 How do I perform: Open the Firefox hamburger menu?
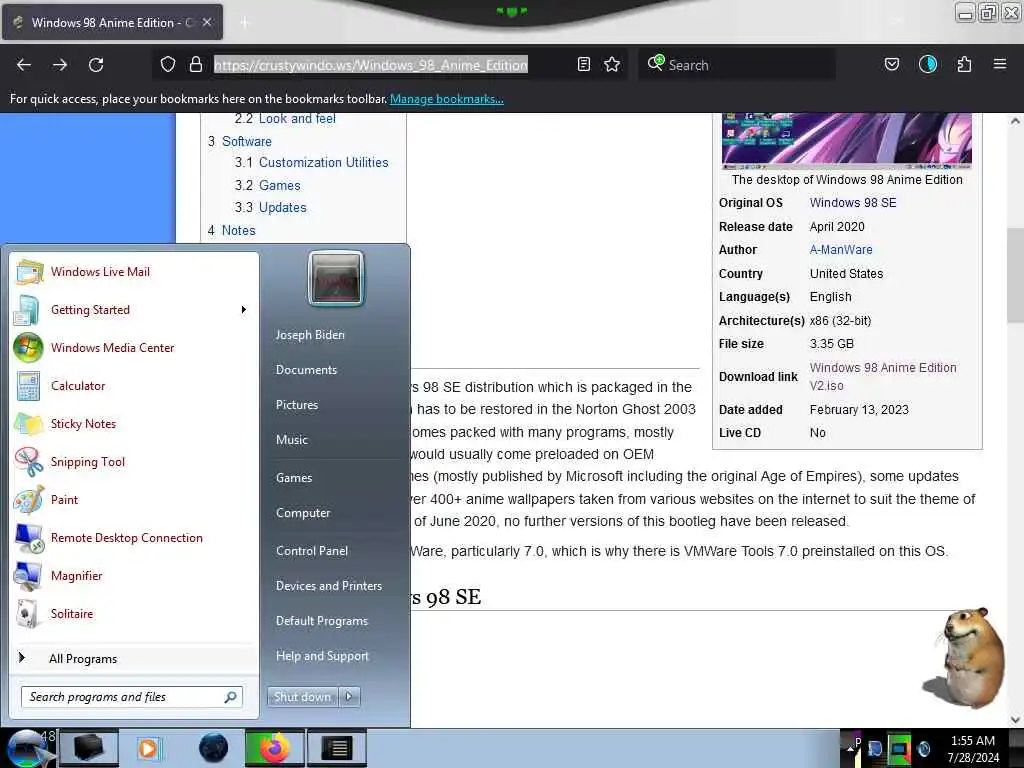[1000, 65]
